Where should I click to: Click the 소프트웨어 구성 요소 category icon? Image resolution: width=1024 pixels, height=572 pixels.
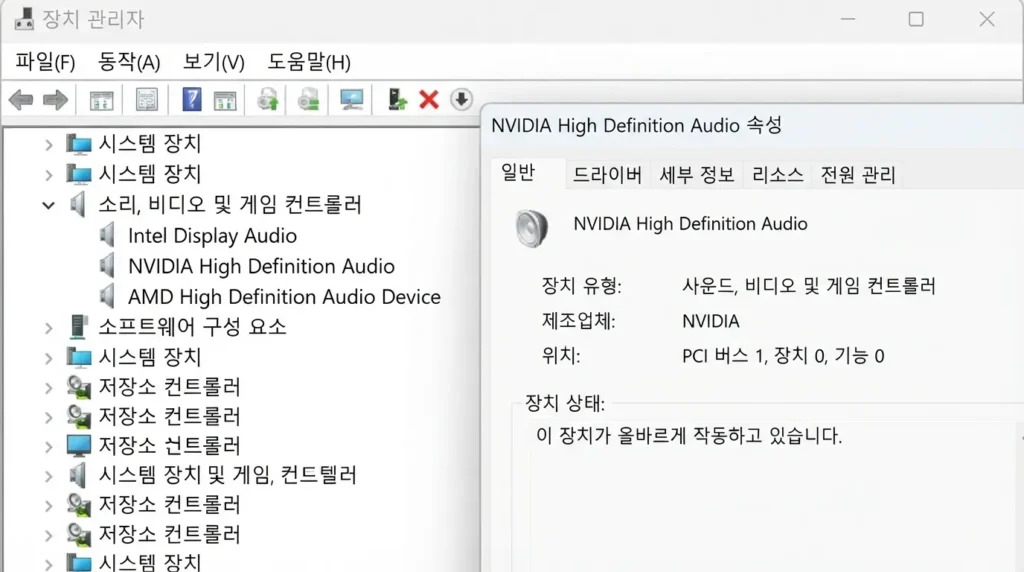click(78, 326)
